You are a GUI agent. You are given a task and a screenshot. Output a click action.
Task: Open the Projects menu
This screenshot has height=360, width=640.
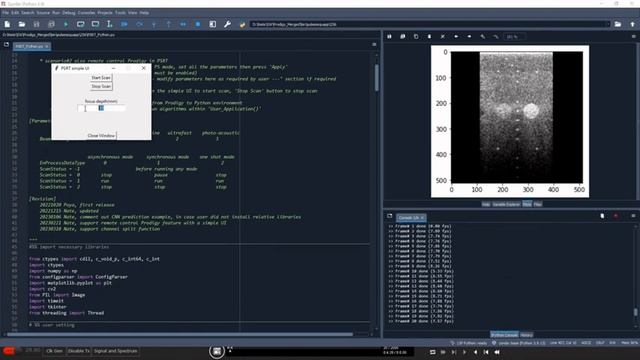click(105, 13)
